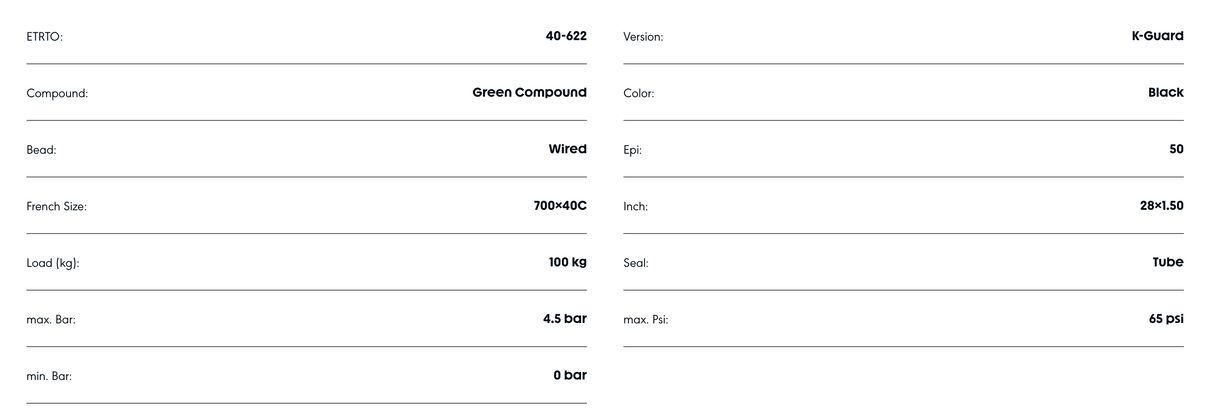This screenshot has height=416, width=1214.
Task: Click the ETRTO label
Action: pyautogui.click(x=45, y=37)
